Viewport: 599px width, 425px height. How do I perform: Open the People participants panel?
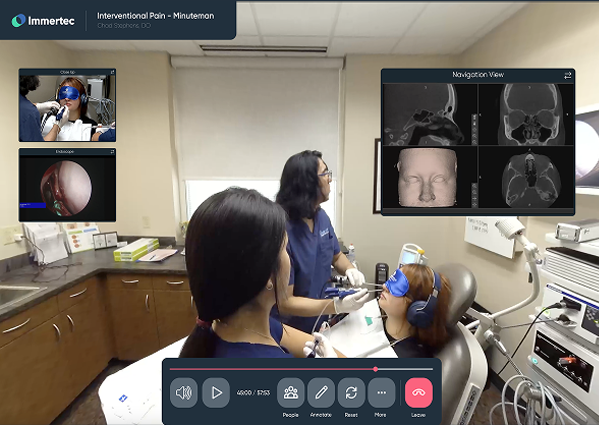click(291, 393)
